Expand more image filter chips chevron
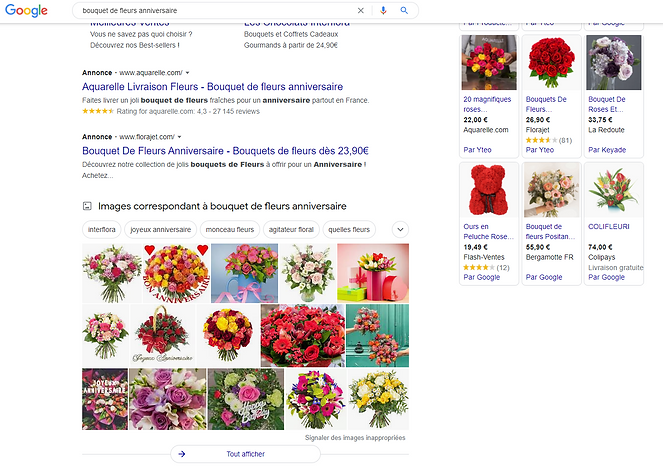The width and height of the screenshot is (663, 466). coord(400,230)
